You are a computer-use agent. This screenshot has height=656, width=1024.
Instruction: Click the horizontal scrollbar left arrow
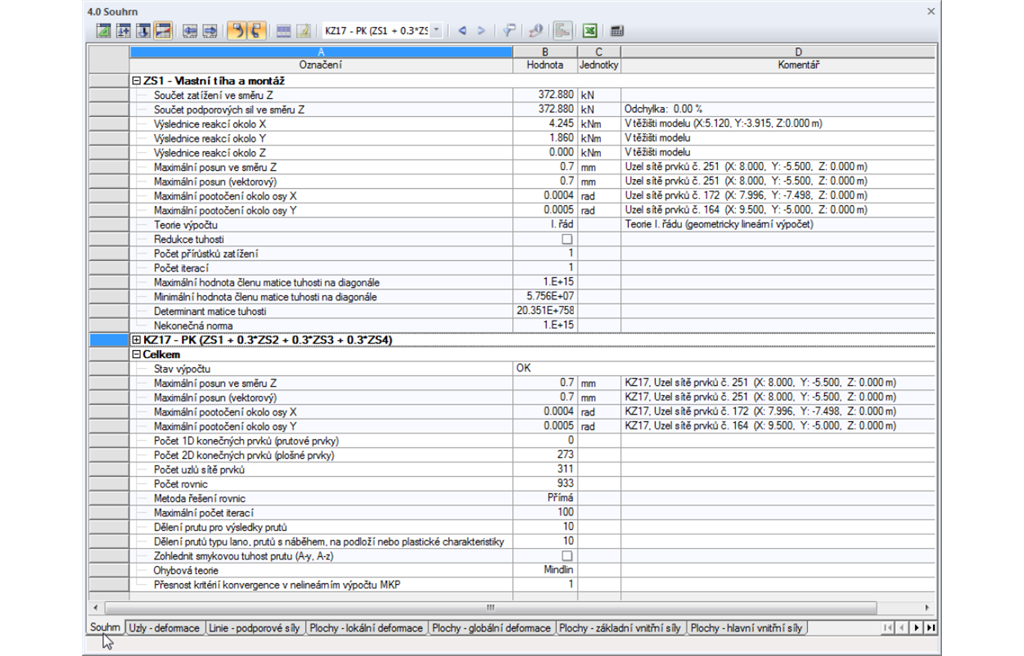pos(96,608)
